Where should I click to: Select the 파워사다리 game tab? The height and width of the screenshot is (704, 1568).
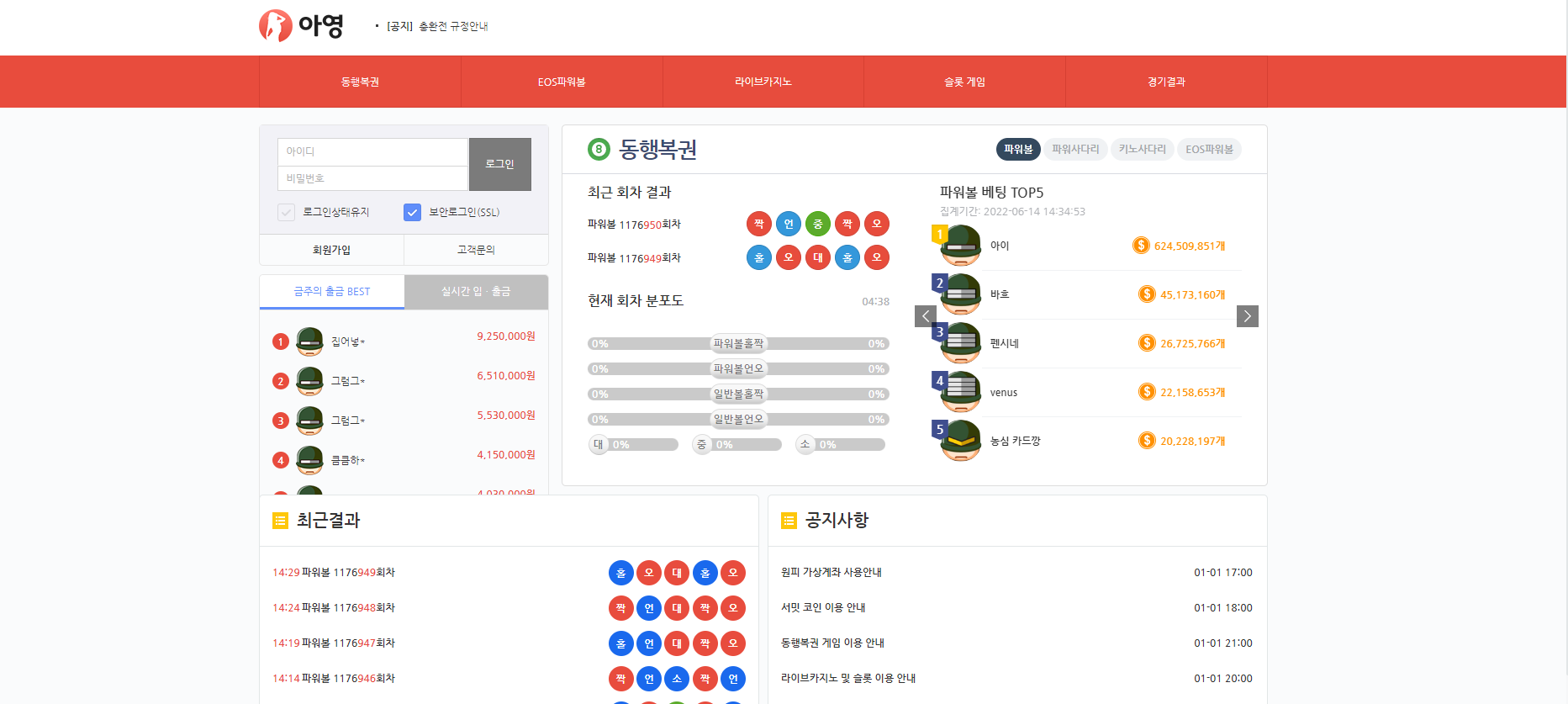click(x=1075, y=149)
